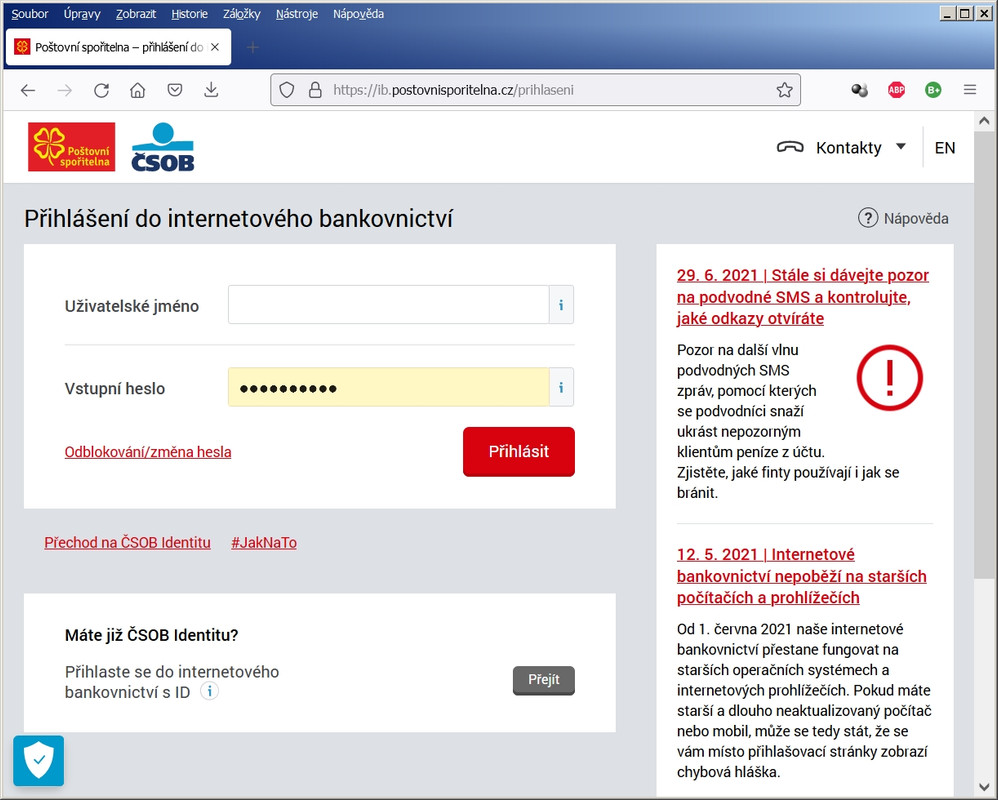Open the Soubor menu
The width and height of the screenshot is (998, 800).
coord(30,14)
